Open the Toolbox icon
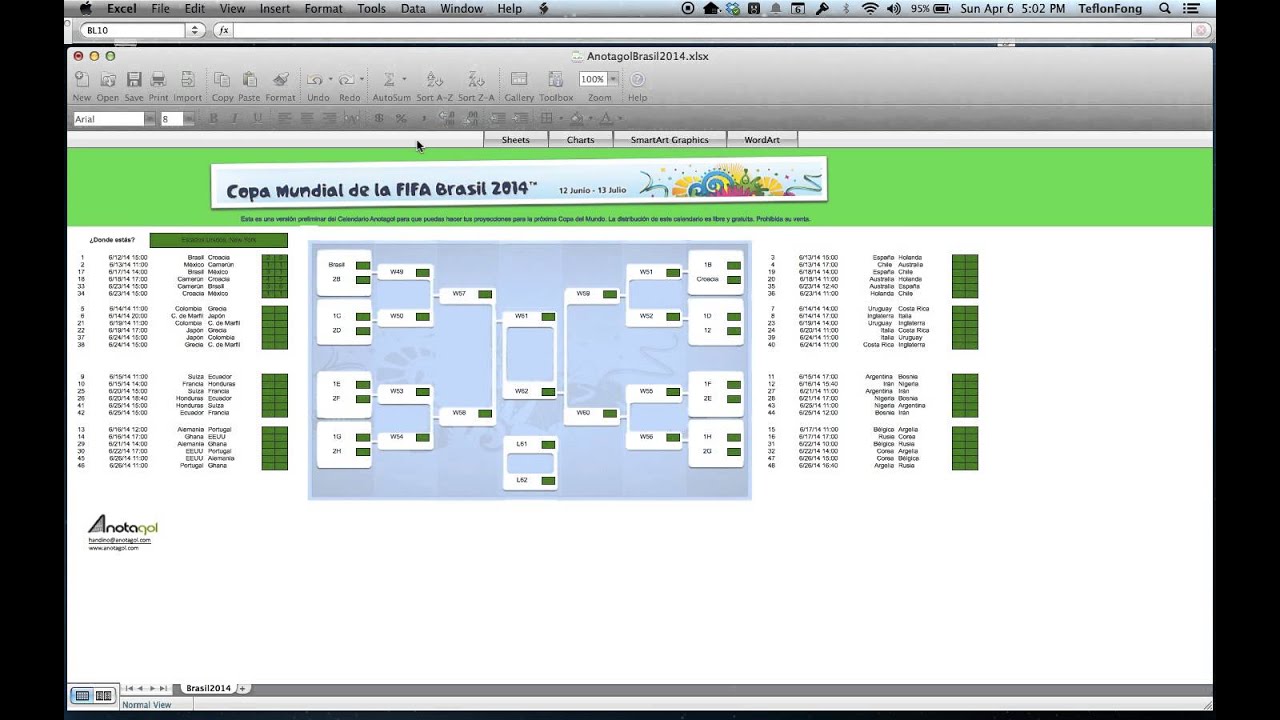 pos(556,79)
